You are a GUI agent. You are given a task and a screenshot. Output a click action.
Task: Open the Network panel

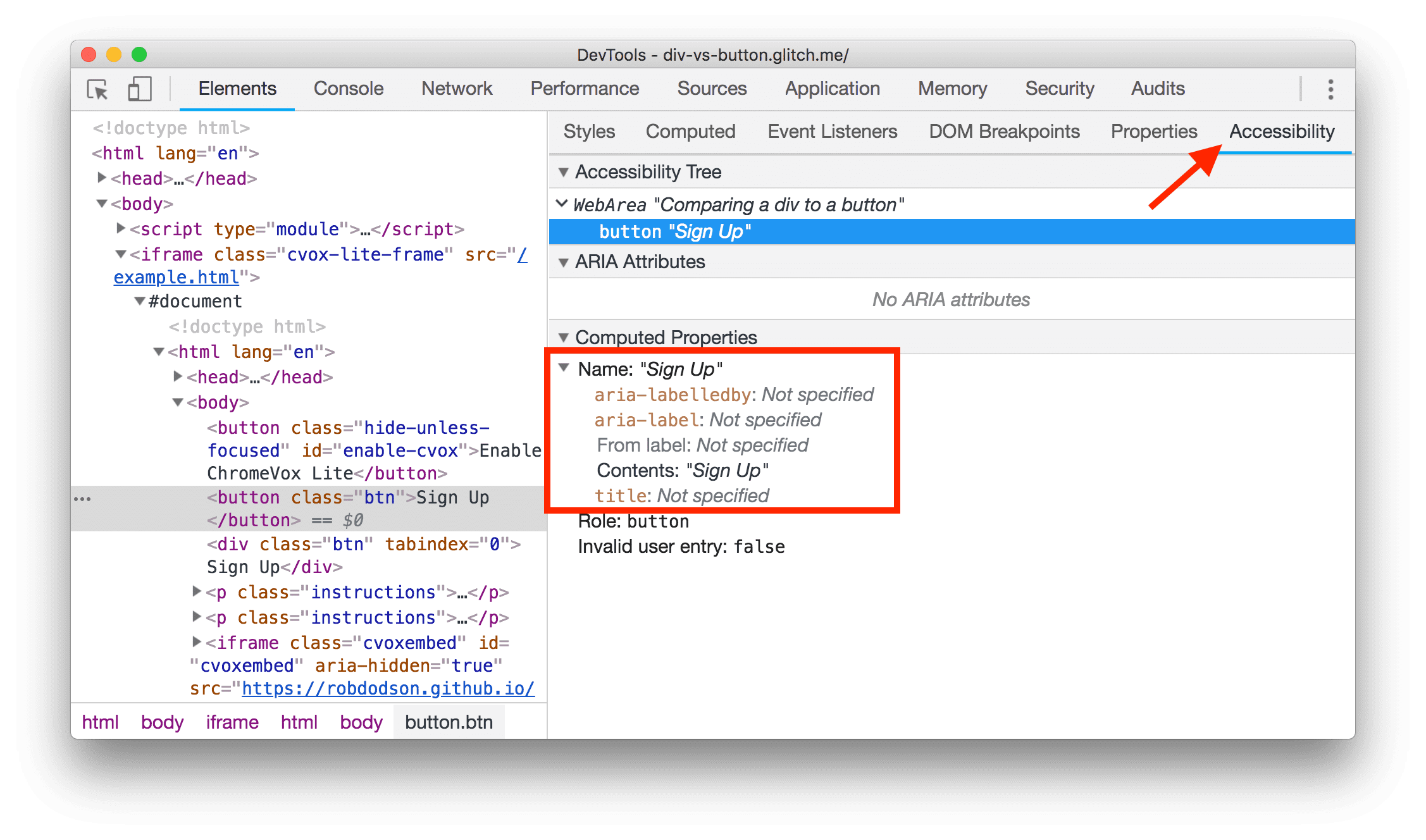457,89
